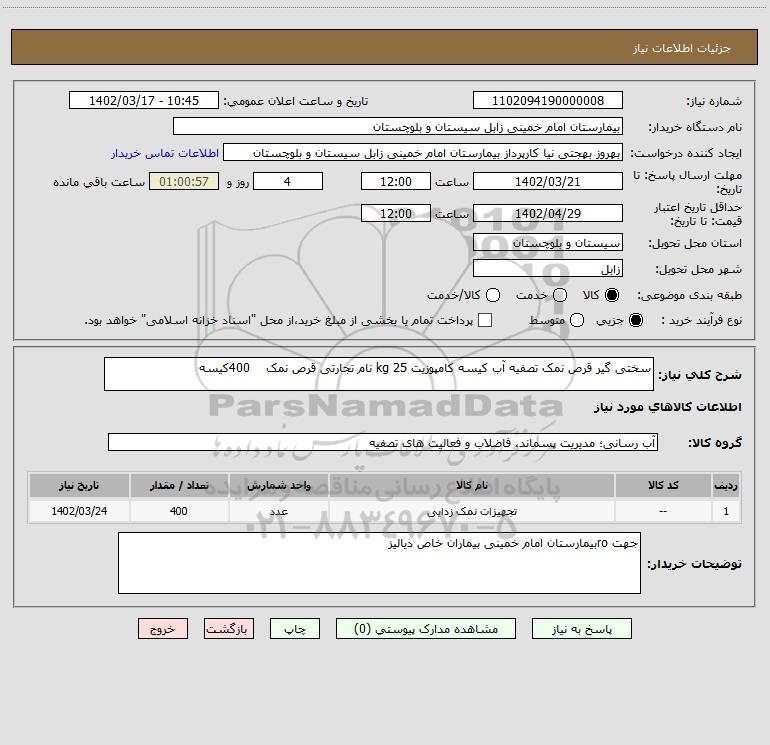
Task: Click the نام کالا column header
Action: 472,485
